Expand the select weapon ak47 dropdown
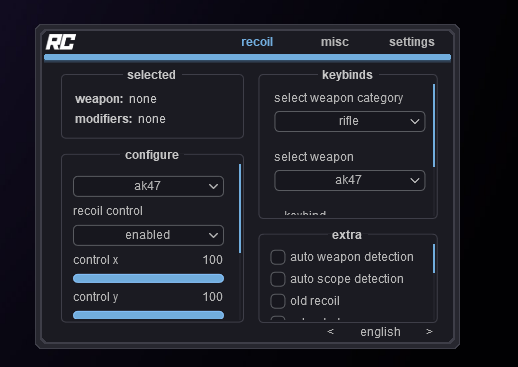This screenshot has width=518, height=367. (x=350, y=180)
